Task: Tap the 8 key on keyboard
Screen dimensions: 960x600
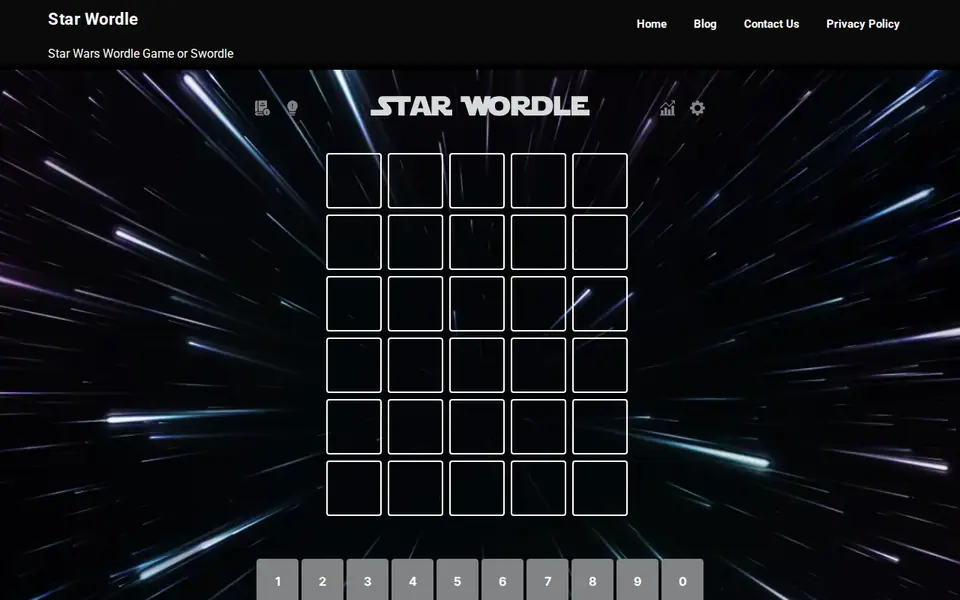Action: (x=593, y=580)
